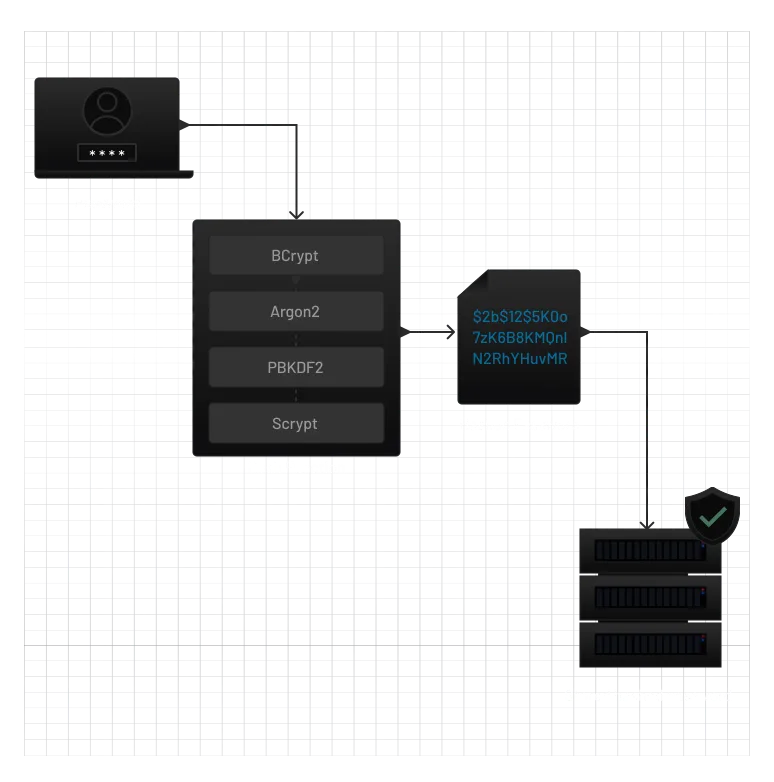The height and width of the screenshot is (782, 774).
Task: Click the hash line reading N2RhYHuvMR
Action: (x=520, y=359)
